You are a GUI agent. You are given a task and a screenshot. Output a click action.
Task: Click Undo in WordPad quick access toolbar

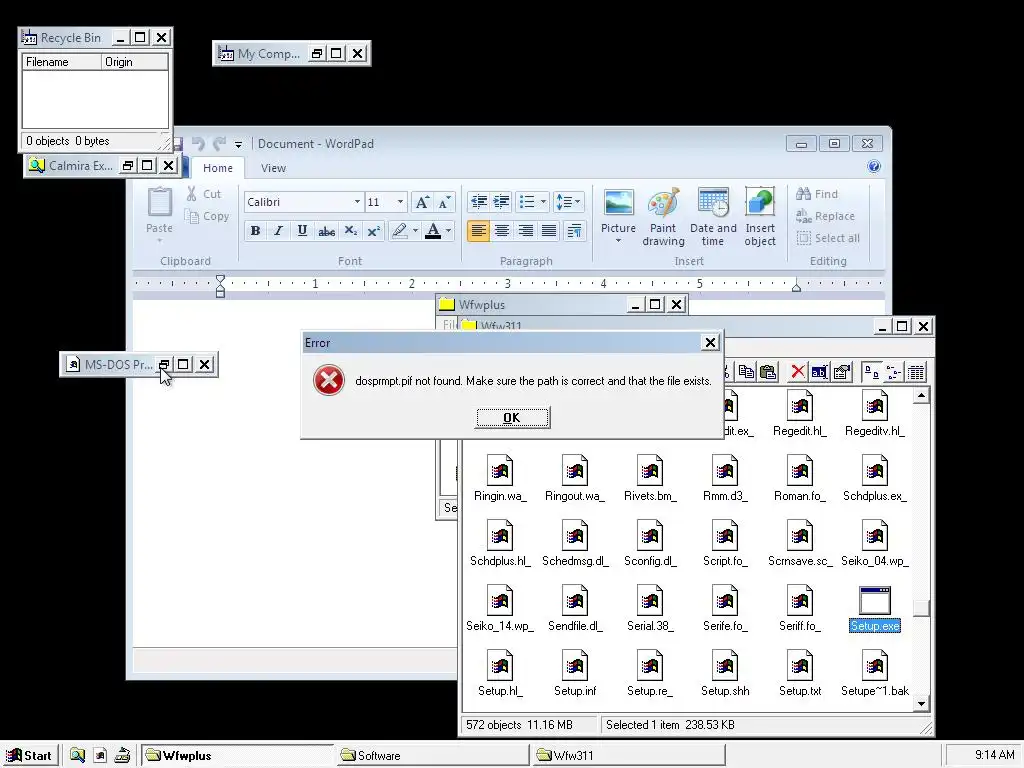pos(198,144)
